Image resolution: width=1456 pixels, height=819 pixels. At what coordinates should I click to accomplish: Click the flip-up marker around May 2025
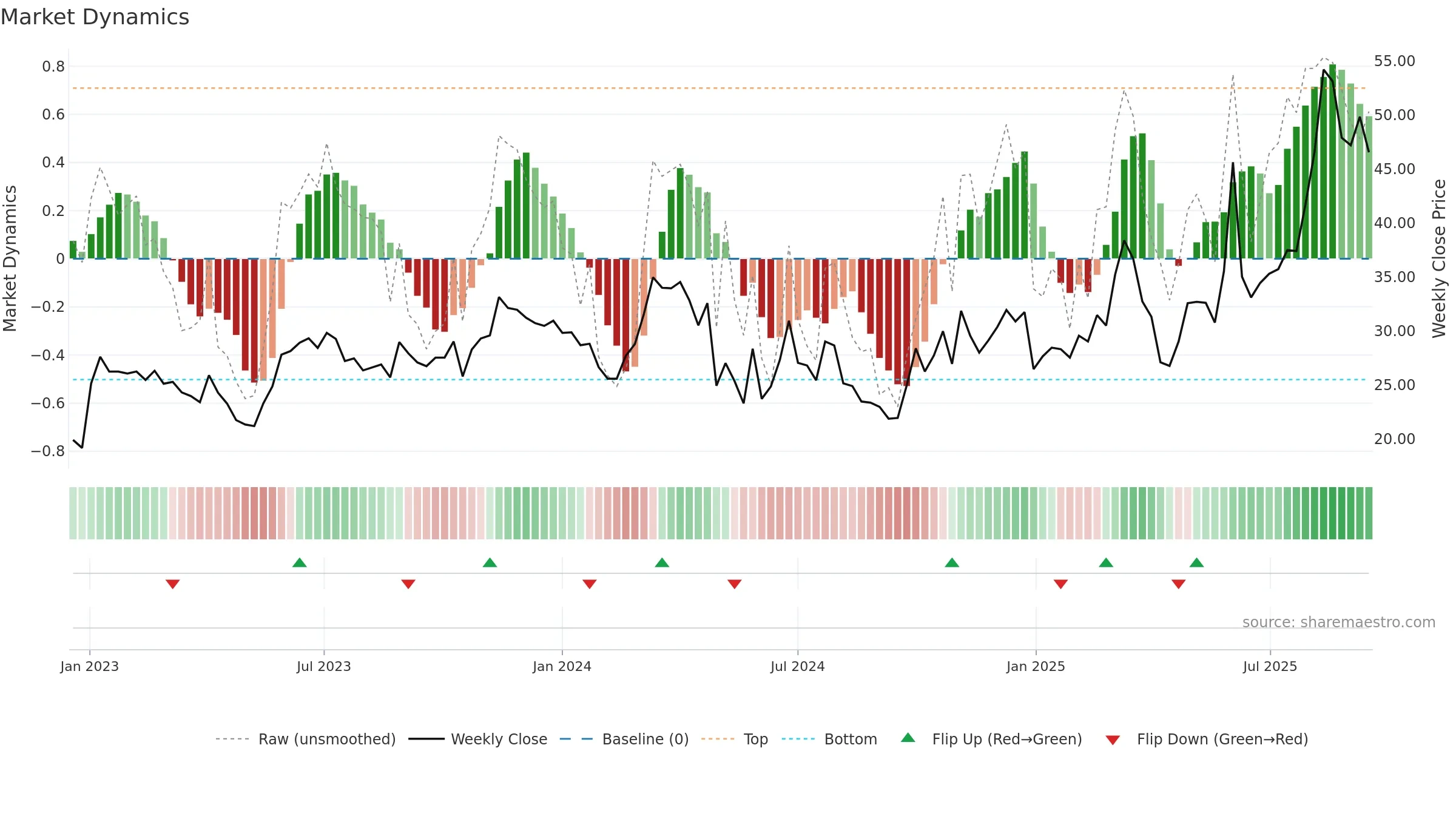(x=1196, y=562)
